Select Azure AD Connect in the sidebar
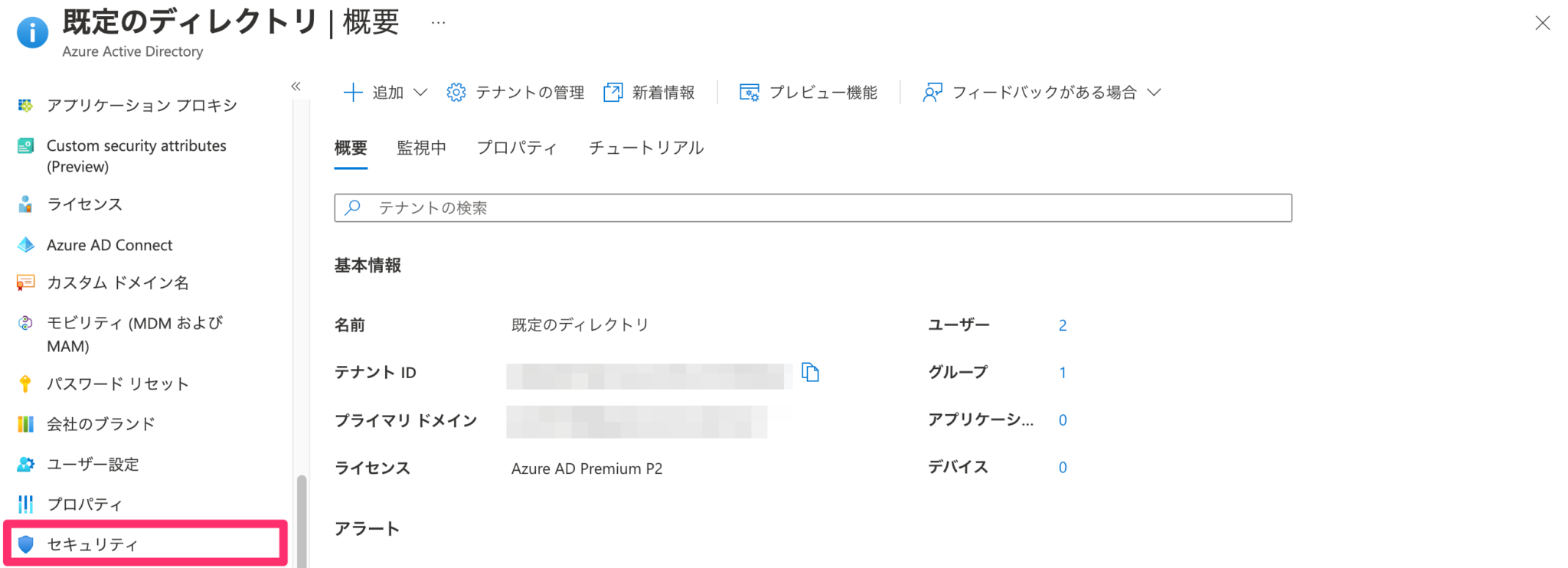 point(109,244)
